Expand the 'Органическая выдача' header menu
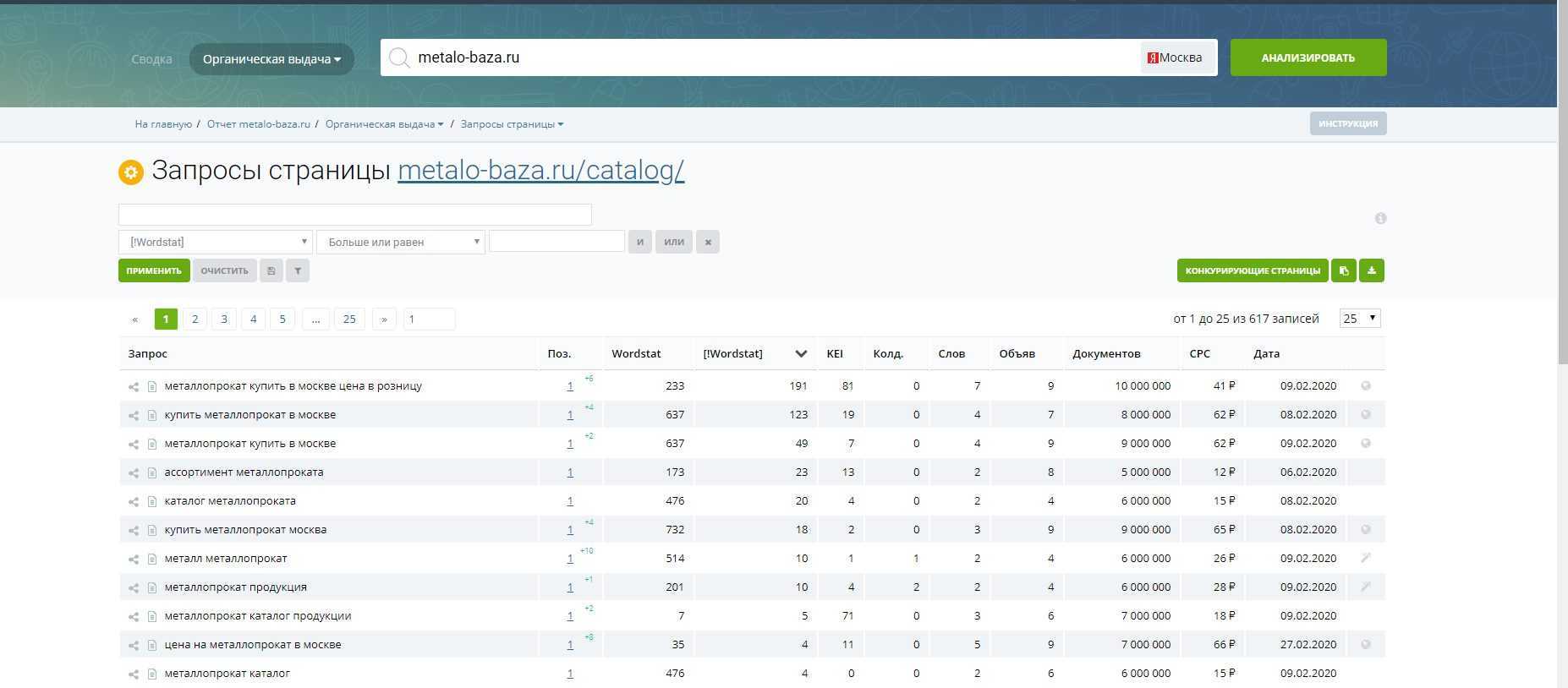The width and height of the screenshot is (1568, 688). click(x=271, y=59)
